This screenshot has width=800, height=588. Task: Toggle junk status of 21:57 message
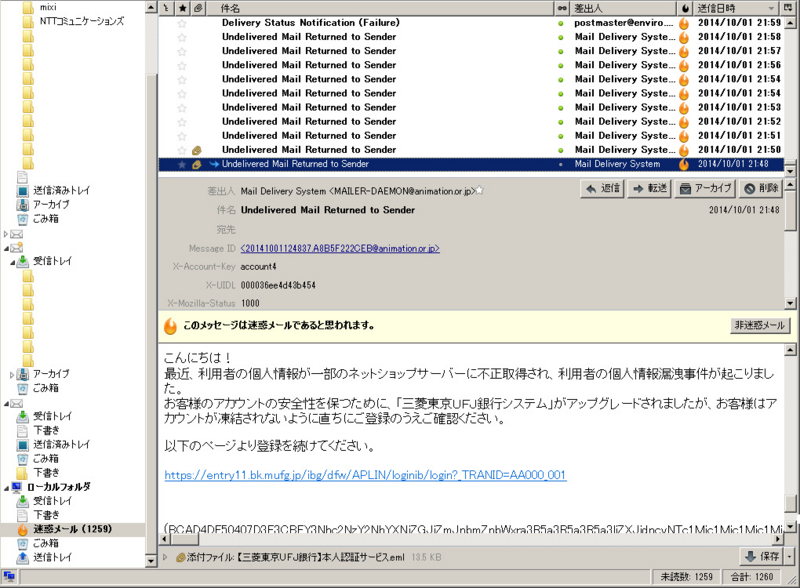tap(684, 52)
